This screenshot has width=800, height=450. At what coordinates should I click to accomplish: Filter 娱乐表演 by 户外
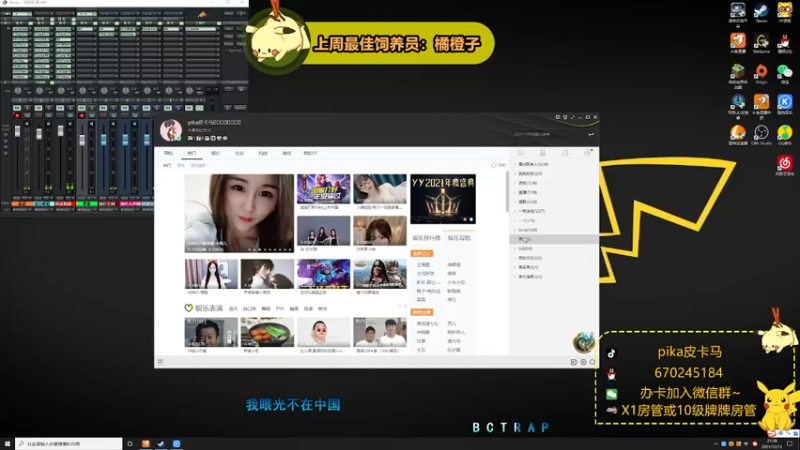(x=280, y=309)
